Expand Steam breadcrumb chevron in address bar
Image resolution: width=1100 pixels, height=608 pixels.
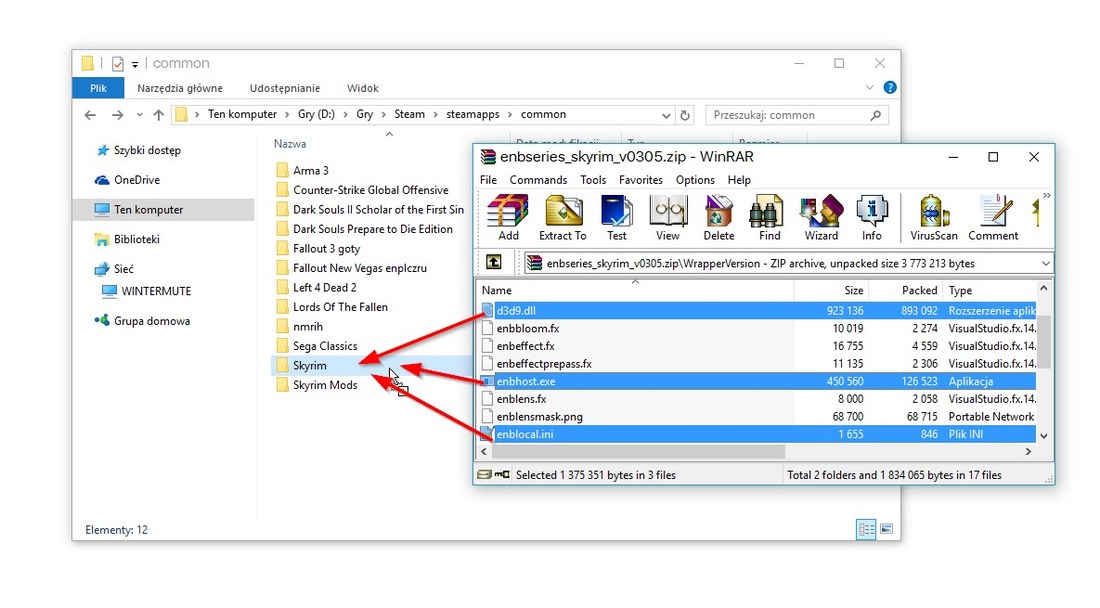pyautogui.click(x=436, y=114)
